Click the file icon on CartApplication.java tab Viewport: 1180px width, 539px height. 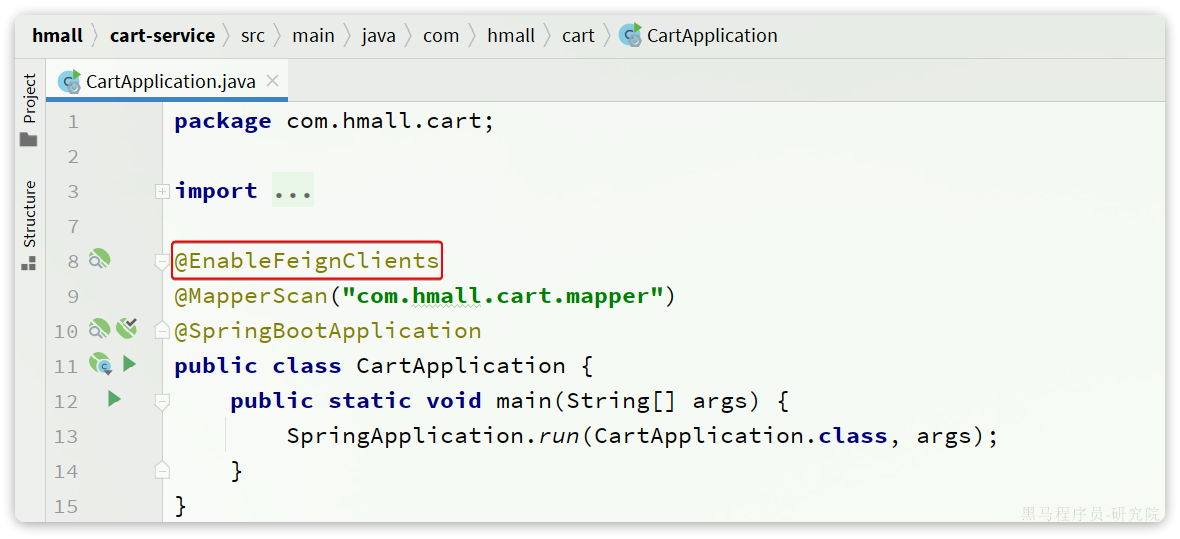click(69, 81)
